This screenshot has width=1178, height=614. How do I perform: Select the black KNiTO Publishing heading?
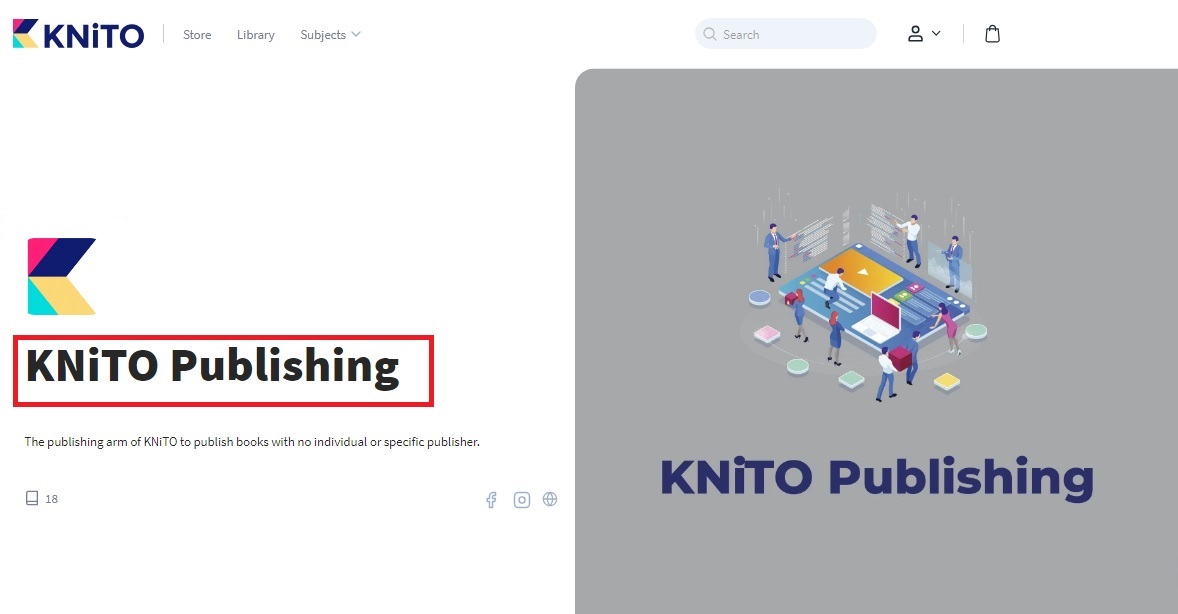[212, 367]
